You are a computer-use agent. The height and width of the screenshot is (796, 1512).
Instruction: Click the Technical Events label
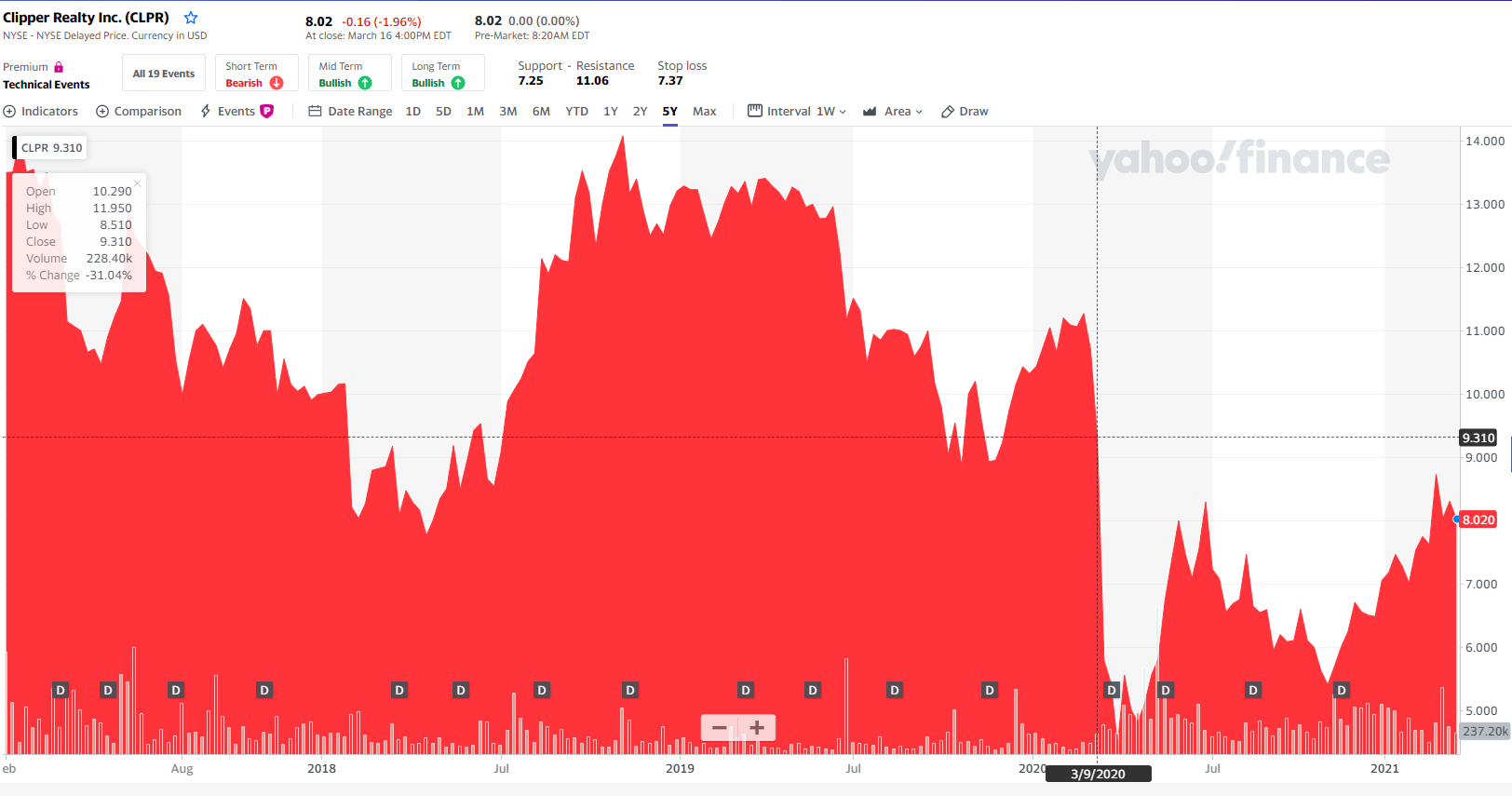pos(47,85)
